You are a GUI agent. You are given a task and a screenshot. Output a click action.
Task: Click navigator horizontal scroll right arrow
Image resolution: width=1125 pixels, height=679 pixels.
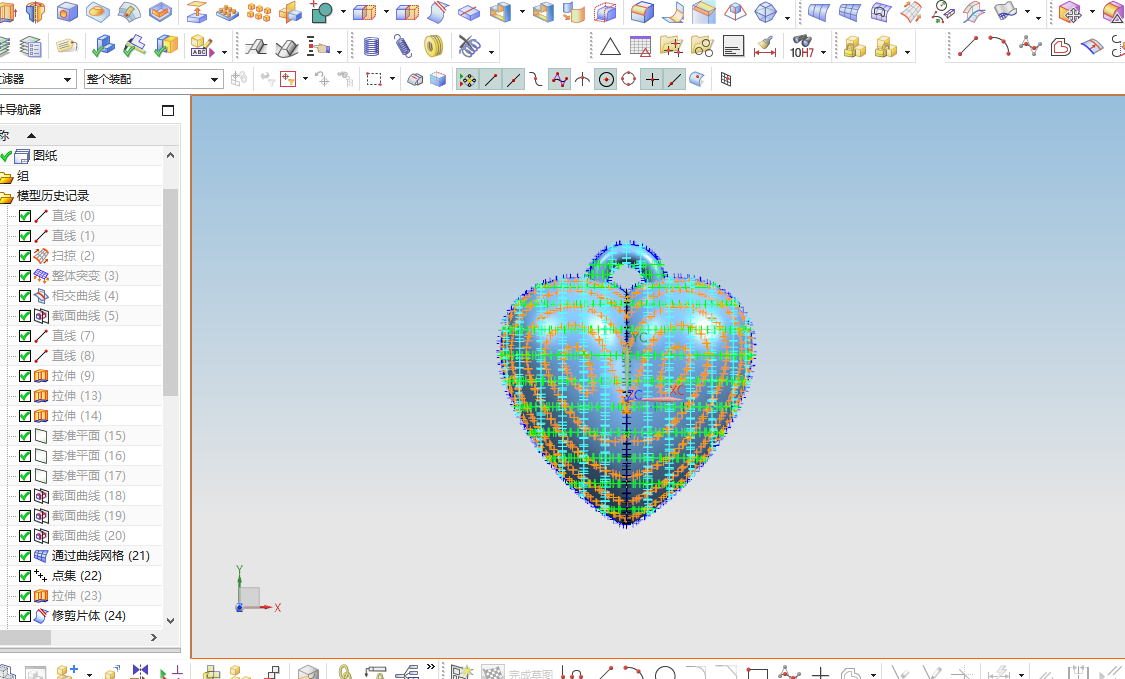(x=154, y=637)
